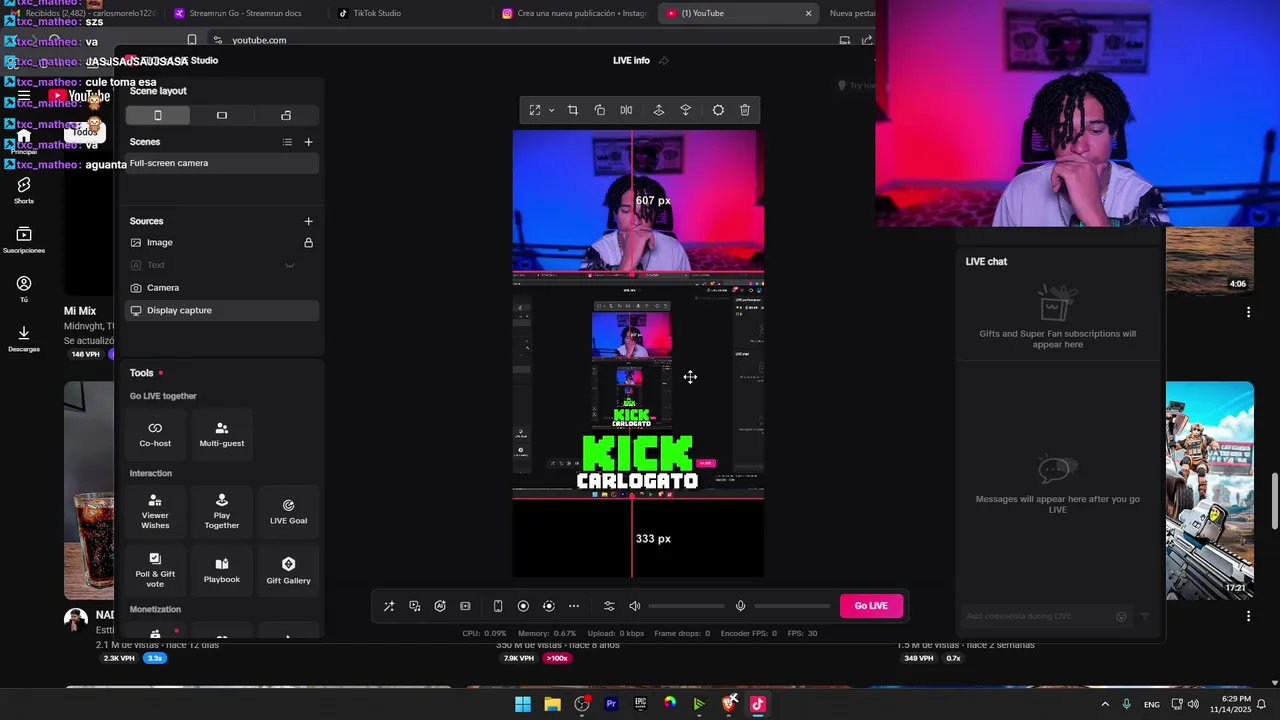The image size is (1280, 720).
Task: Select the Crop tool in source toolbar
Action: (573, 110)
